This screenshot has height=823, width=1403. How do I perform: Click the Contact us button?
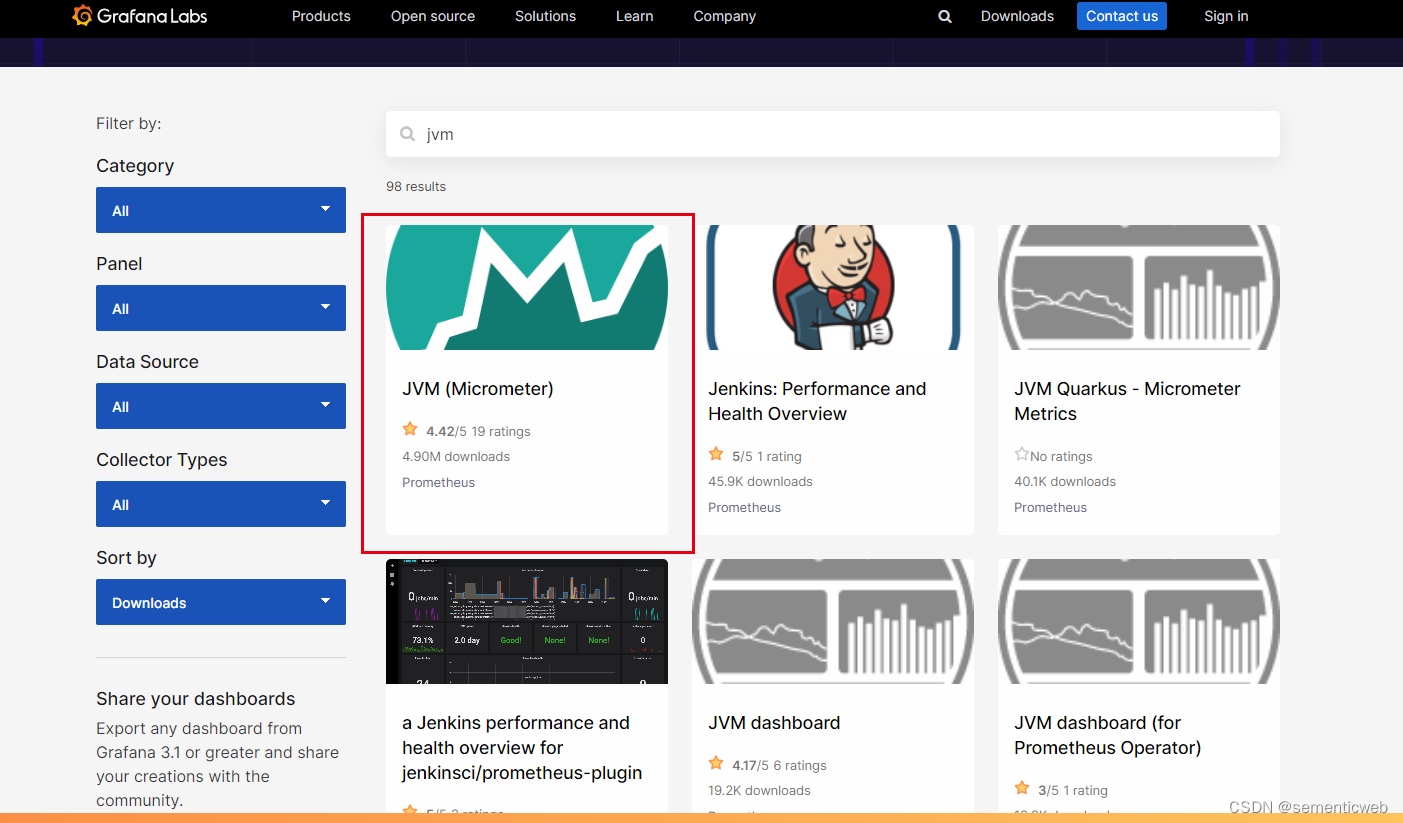pos(1122,16)
